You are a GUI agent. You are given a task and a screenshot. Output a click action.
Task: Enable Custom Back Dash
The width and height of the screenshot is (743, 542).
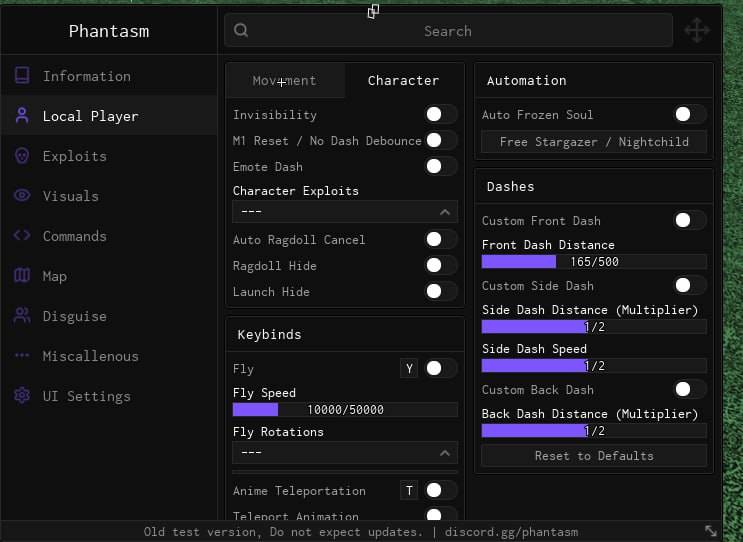point(690,389)
